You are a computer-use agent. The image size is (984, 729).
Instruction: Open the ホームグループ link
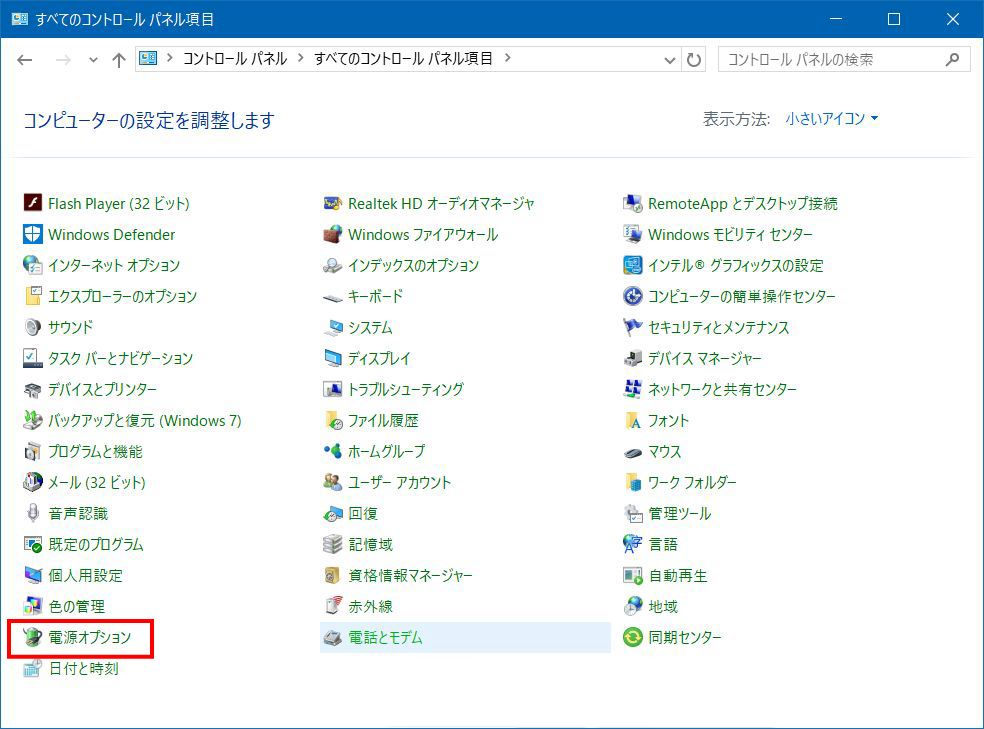coord(387,451)
